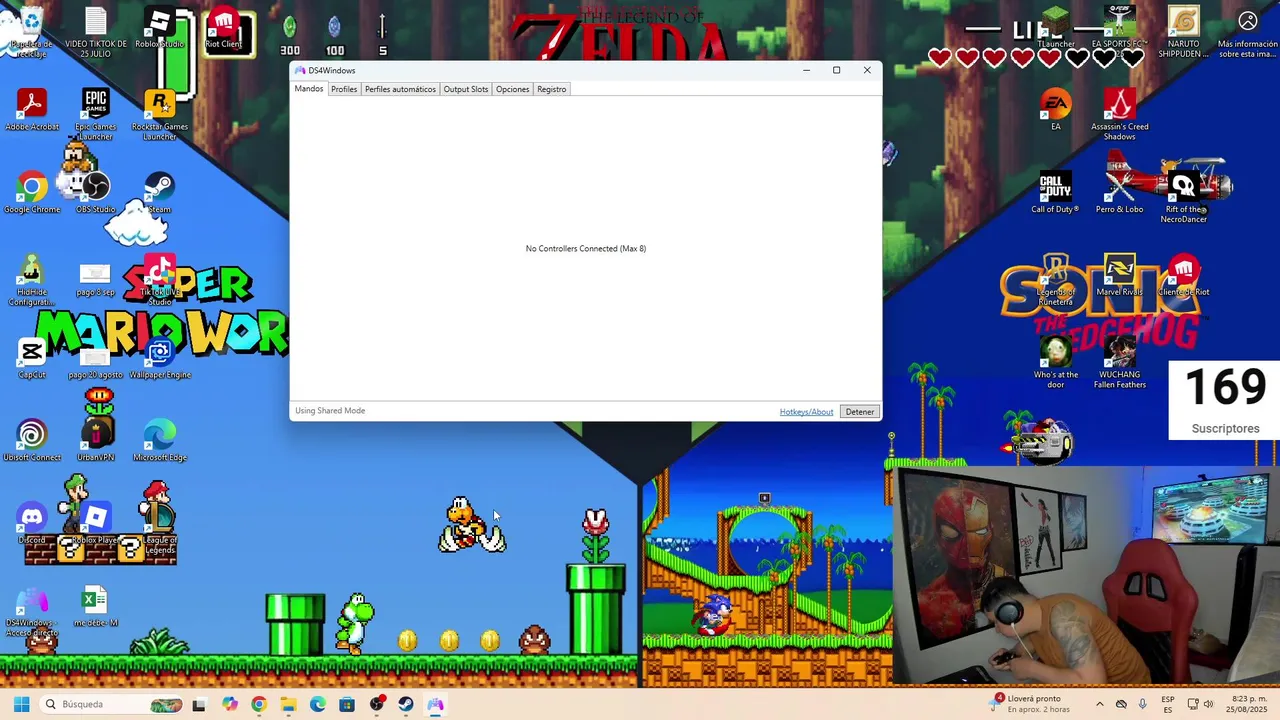Viewport: 1280px width, 720px height.
Task: Select the Marvel Rivals icon
Action: pyautogui.click(x=1120, y=275)
